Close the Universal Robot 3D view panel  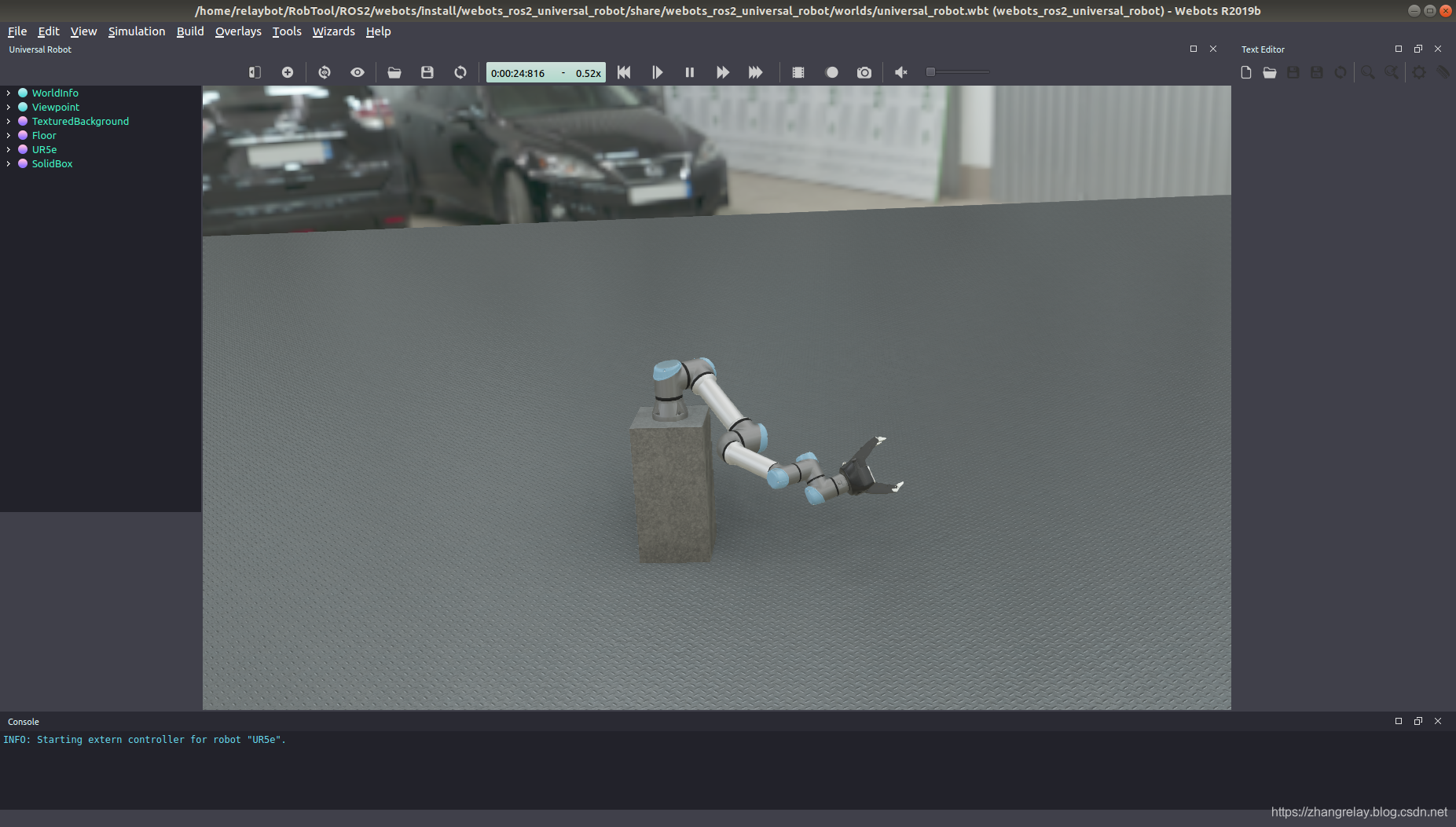click(1213, 49)
